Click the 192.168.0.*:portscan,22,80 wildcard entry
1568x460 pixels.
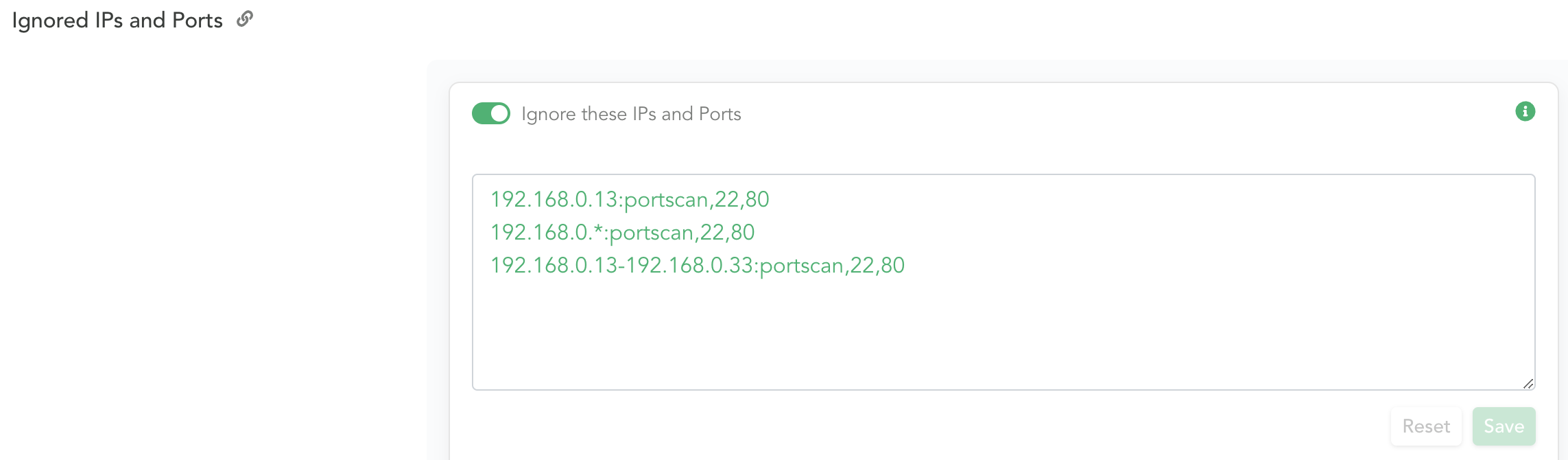click(622, 232)
